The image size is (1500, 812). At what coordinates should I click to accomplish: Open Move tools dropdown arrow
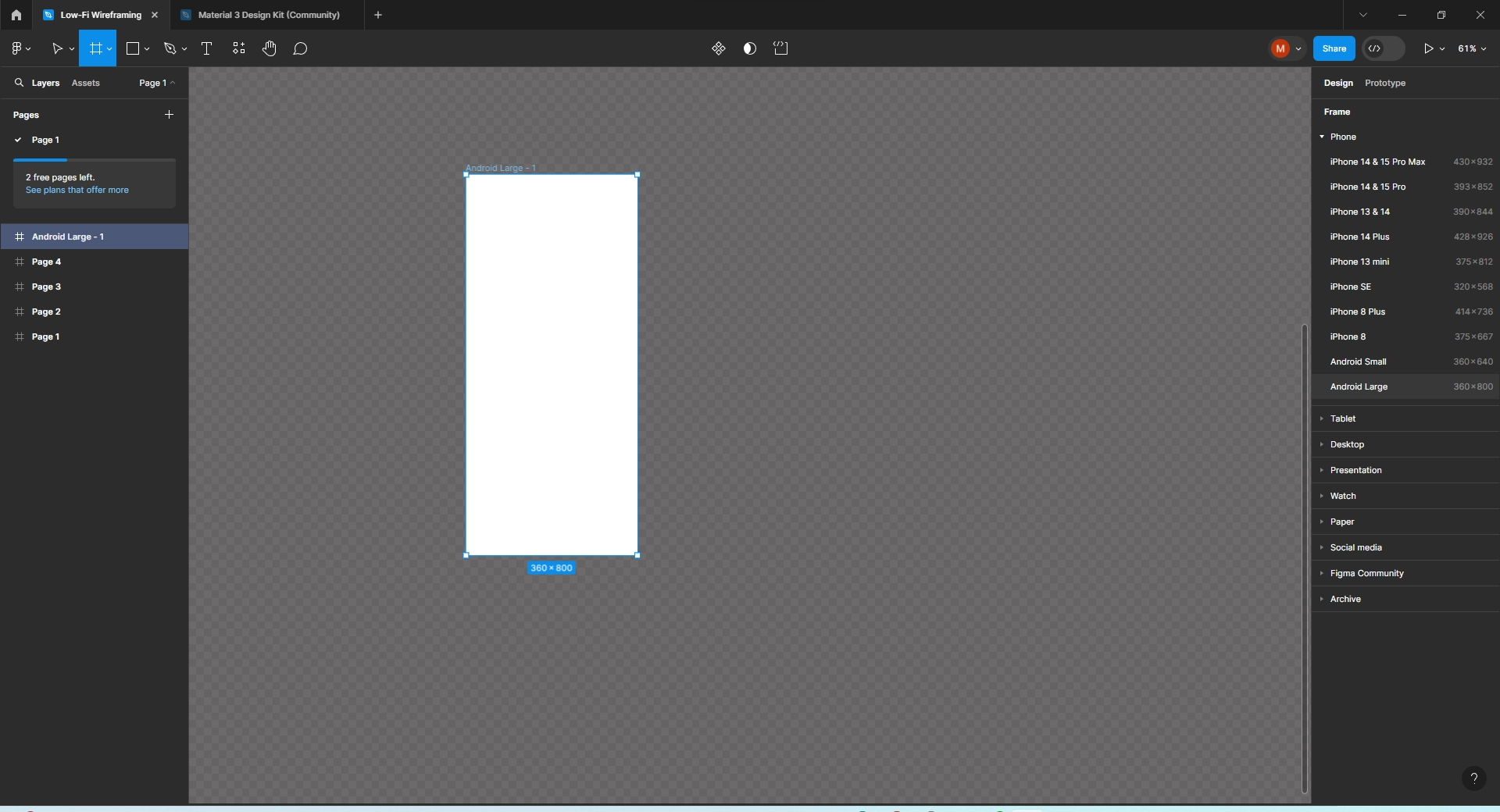(72, 49)
